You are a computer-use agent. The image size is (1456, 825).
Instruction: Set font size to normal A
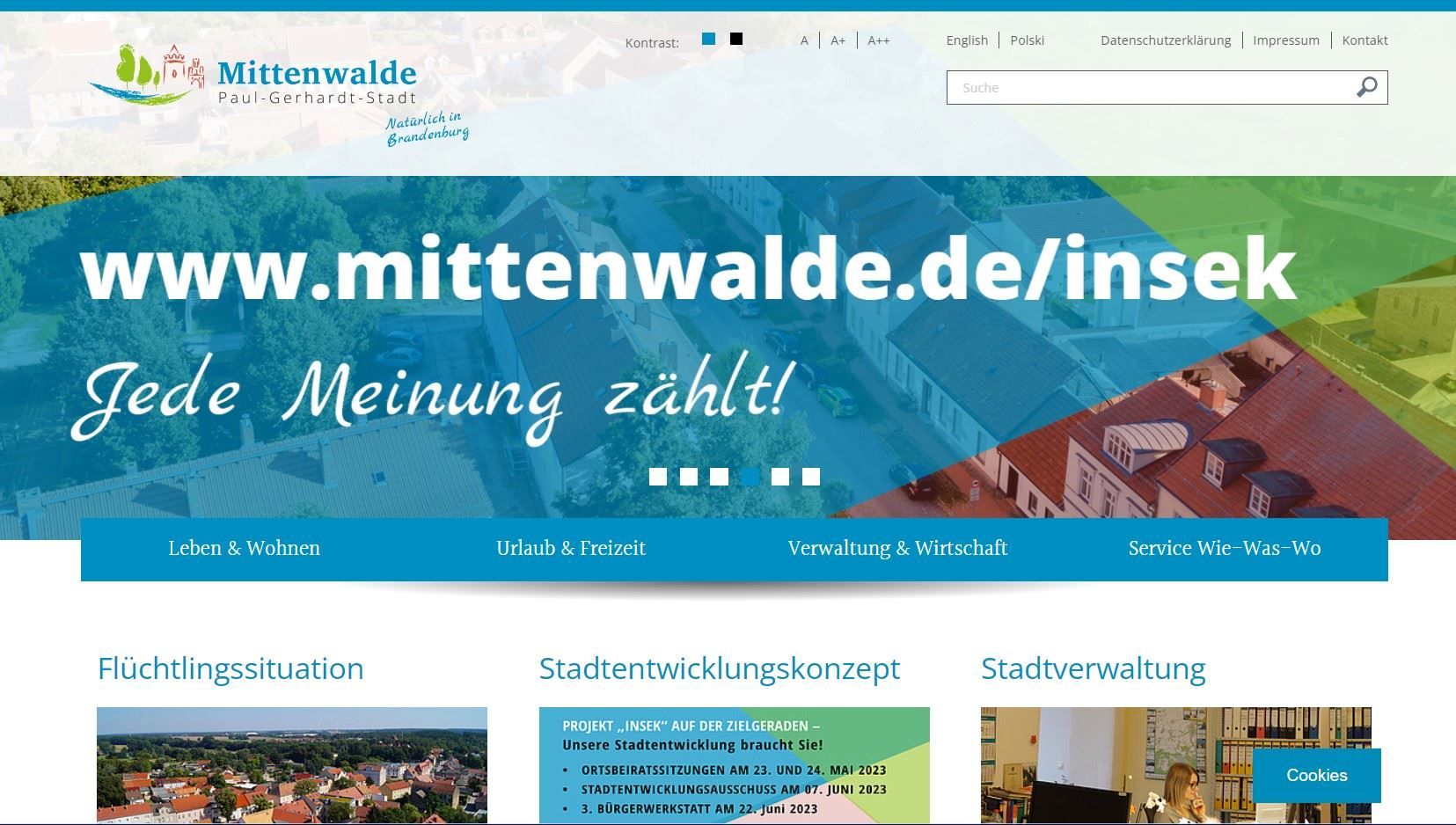pyautogui.click(x=804, y=40)
